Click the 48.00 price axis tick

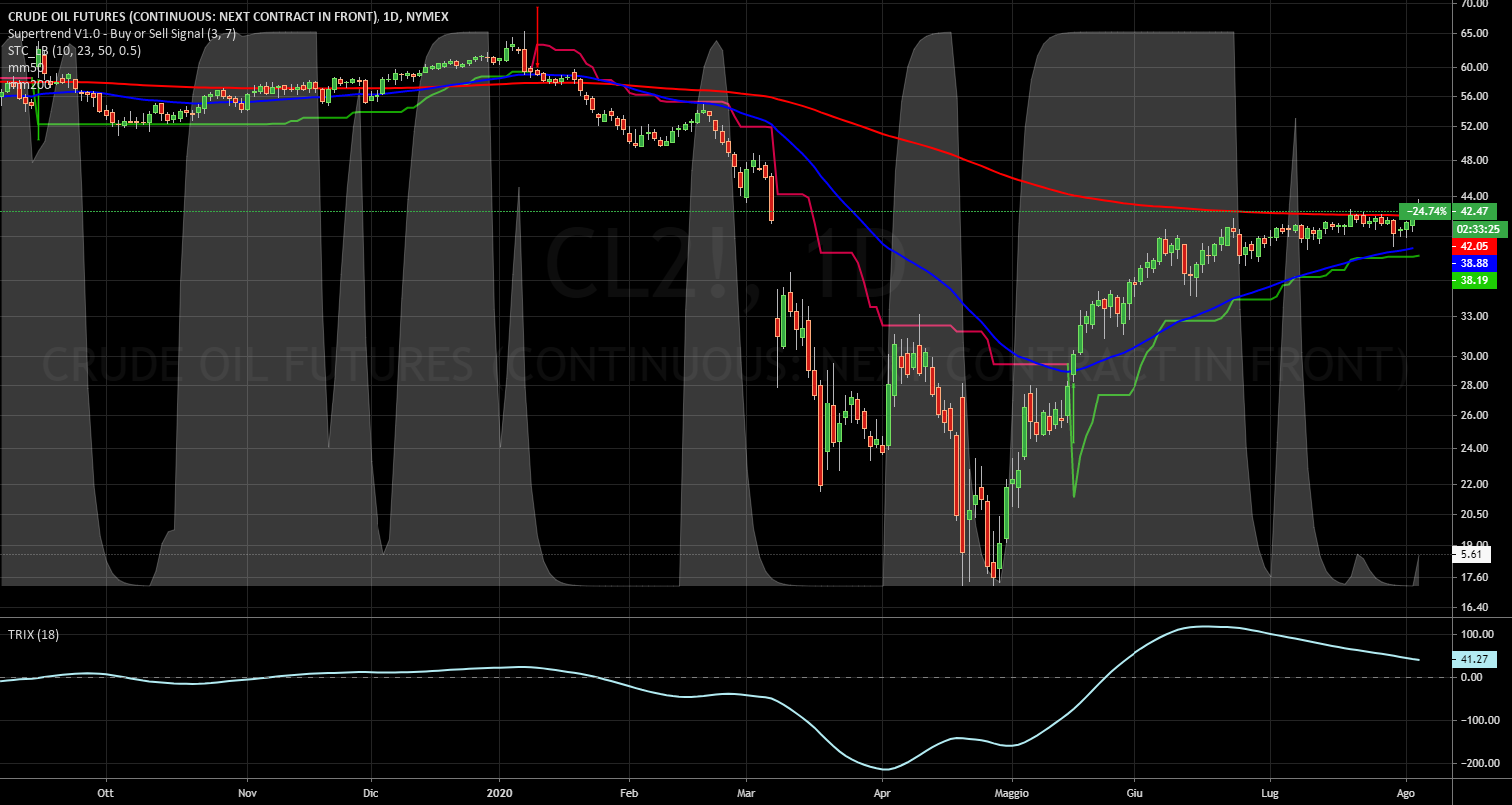click(x=1475, y=160)
